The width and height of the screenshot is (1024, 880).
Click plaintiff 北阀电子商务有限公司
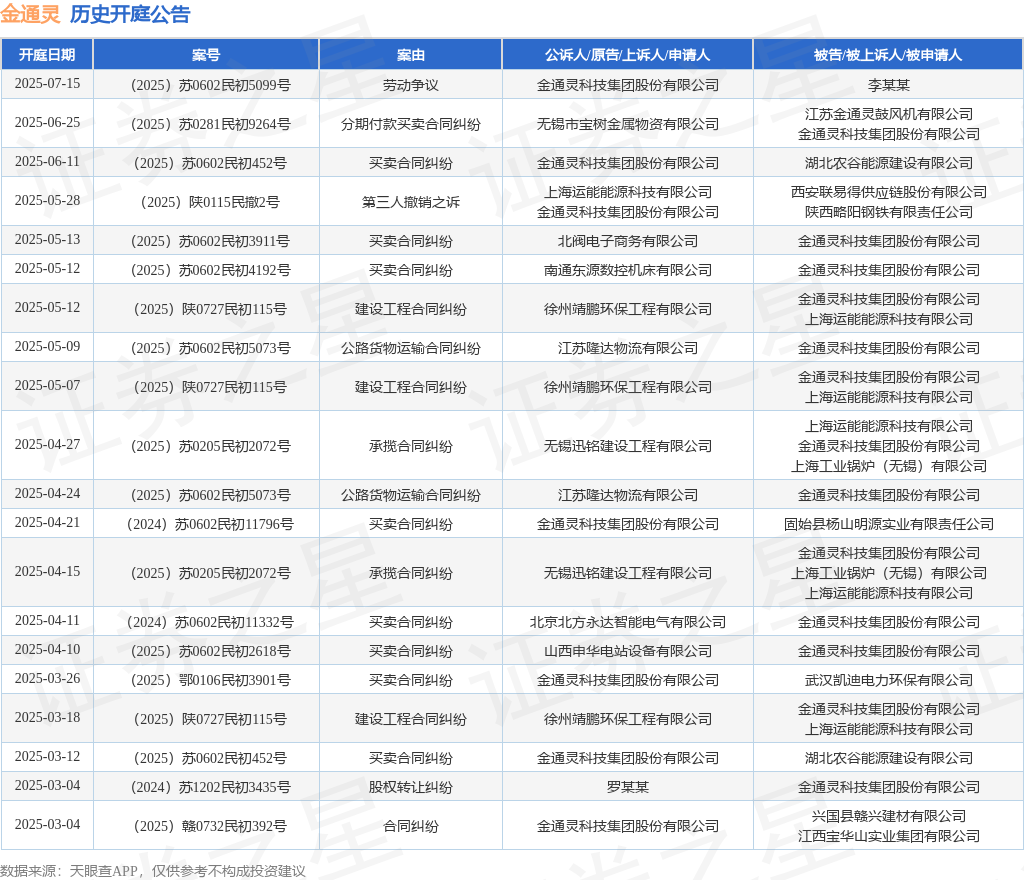pyautogui.click(x=628, y=242)
